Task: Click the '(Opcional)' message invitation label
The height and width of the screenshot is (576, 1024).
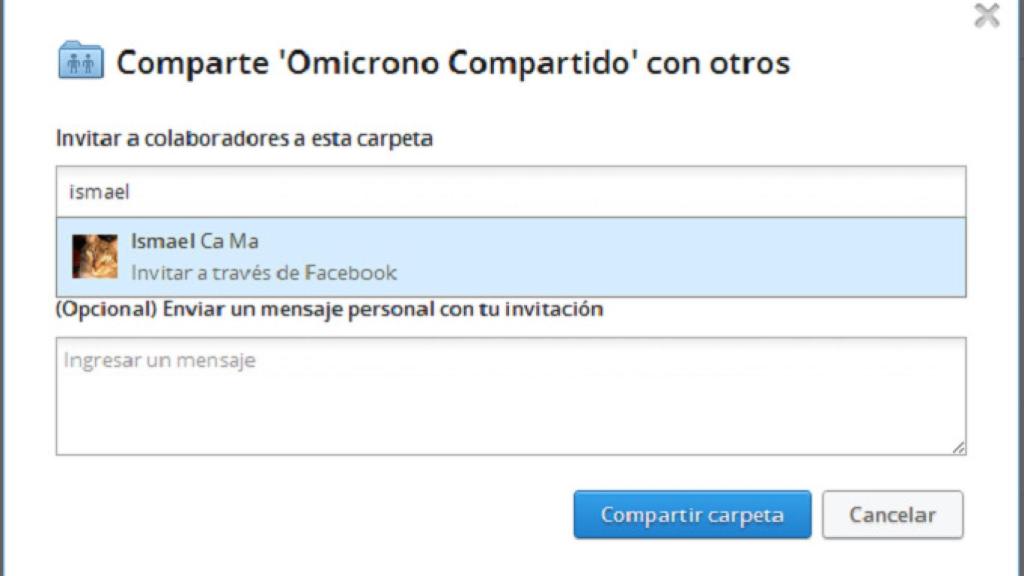Action: 327,309
